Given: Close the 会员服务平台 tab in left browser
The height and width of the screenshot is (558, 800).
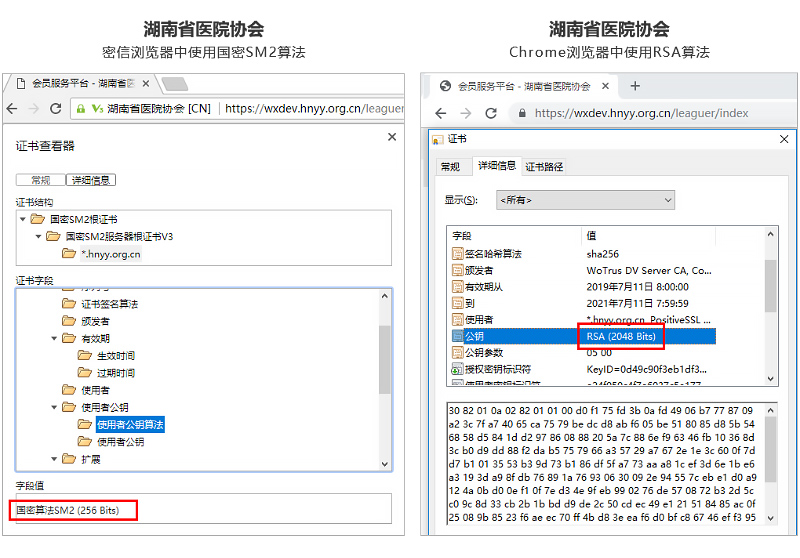Looking at the screenshot, I should pos(146,84).
